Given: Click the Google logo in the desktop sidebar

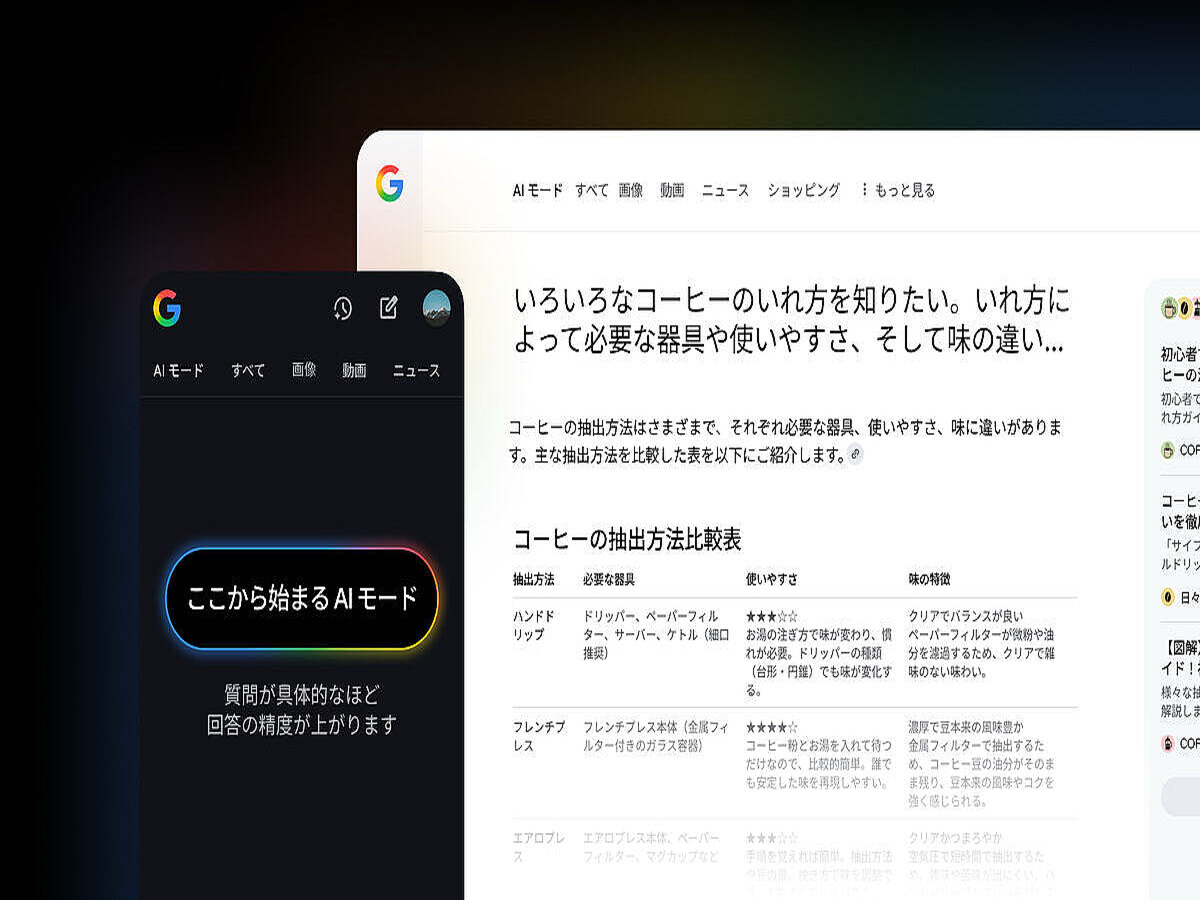Looking at the screenshot, I should point(389,184).
